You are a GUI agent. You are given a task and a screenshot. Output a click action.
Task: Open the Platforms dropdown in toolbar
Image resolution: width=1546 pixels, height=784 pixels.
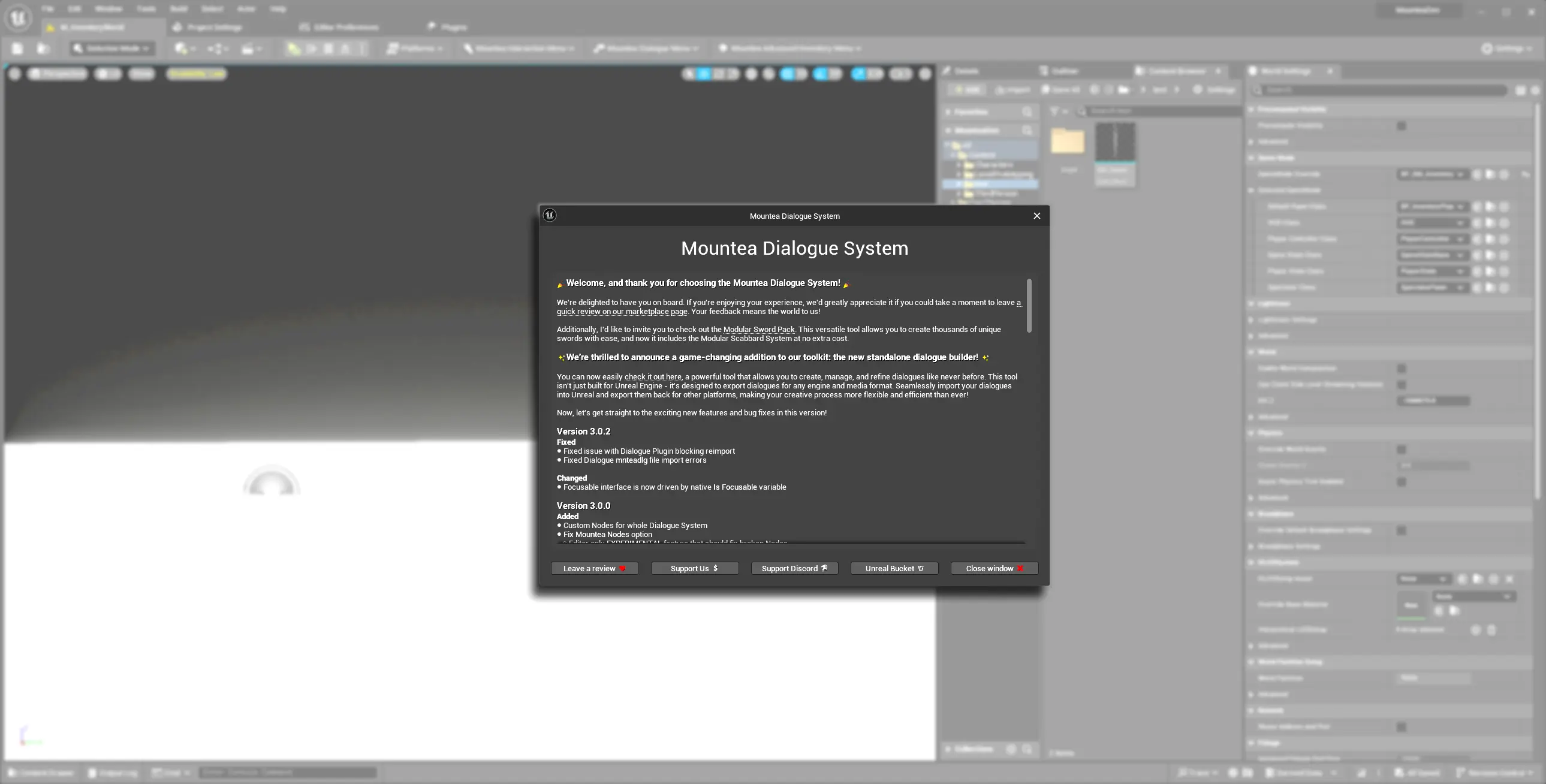pyautogui.click(x=415, y=49)
